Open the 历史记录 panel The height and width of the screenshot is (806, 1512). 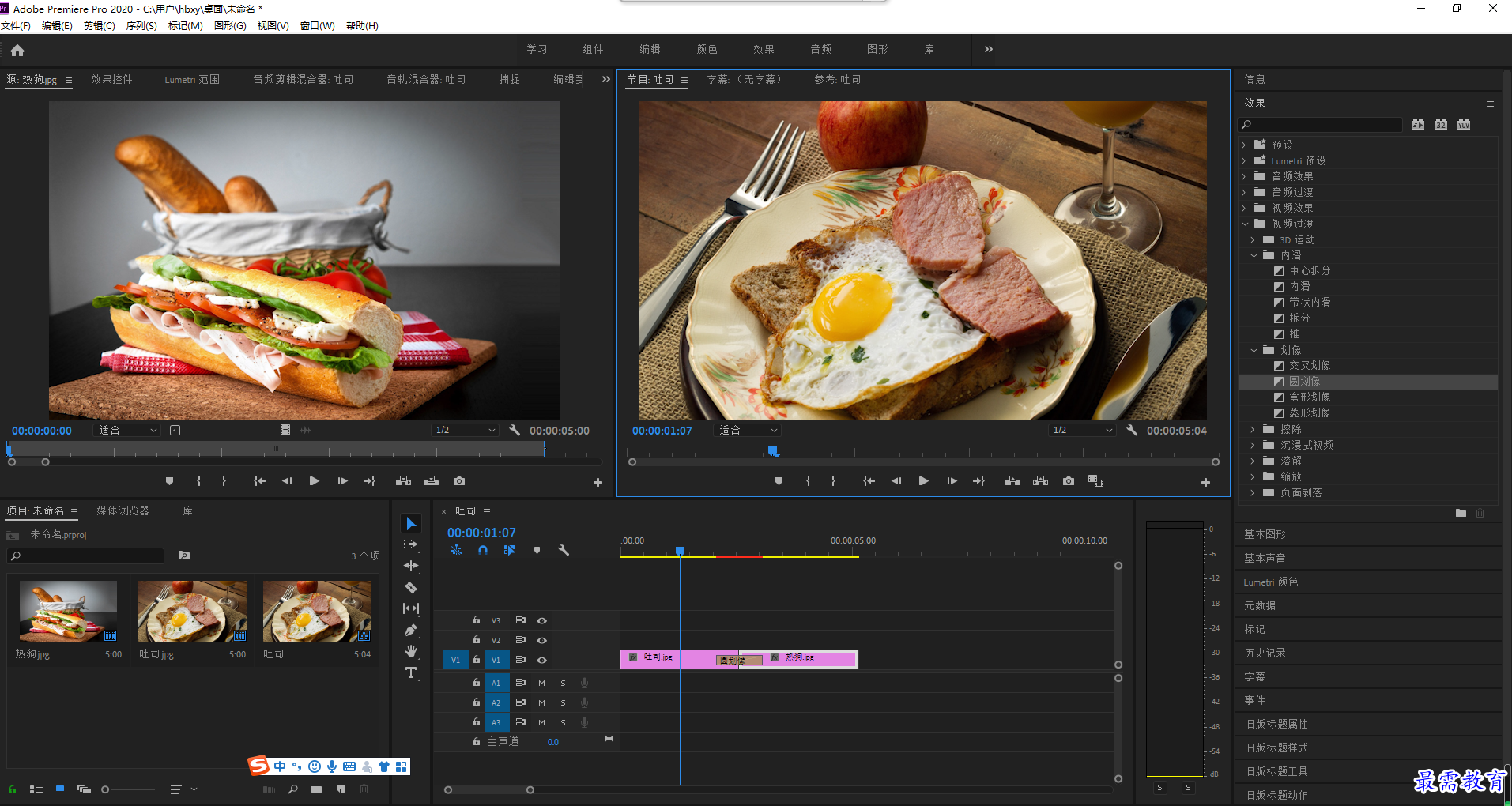[1265, 653]
